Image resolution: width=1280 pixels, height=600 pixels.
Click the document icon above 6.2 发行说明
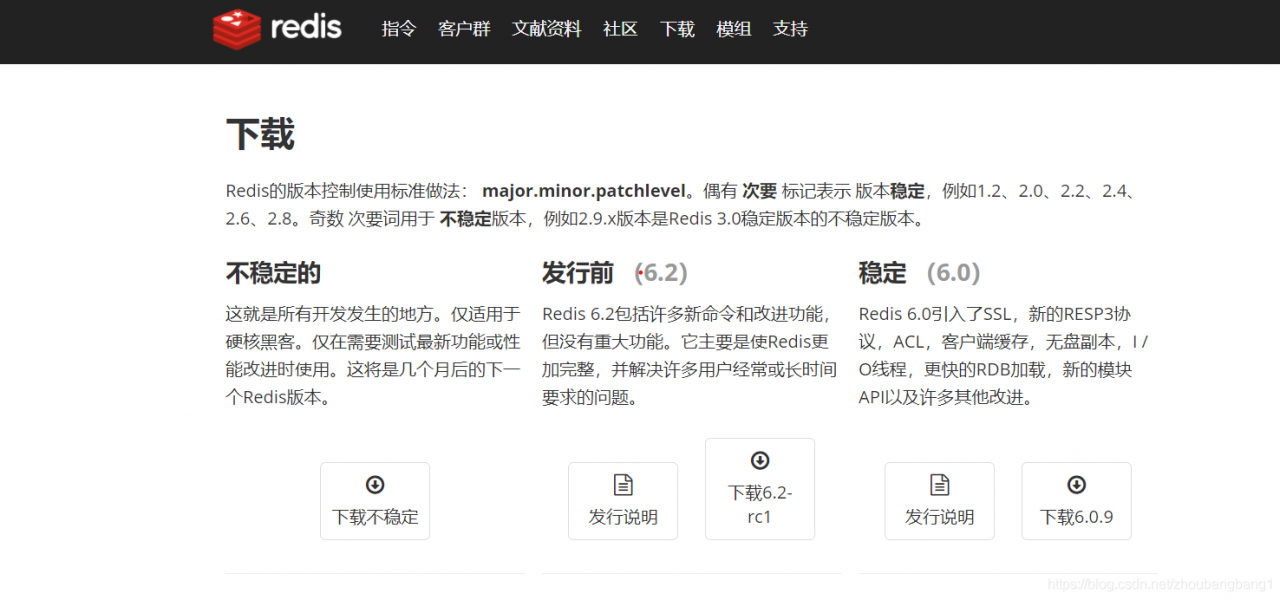(623, 485)
